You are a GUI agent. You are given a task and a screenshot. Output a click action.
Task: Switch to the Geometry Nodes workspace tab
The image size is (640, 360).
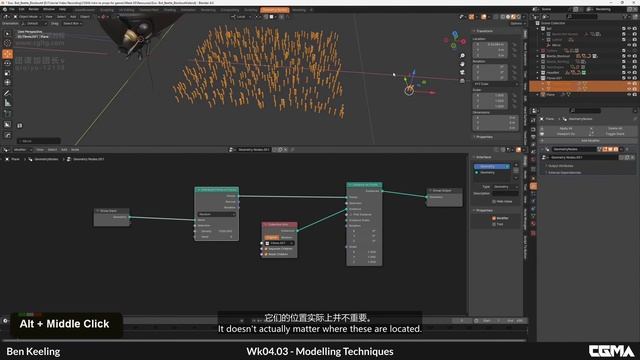[x=275, y=10]
